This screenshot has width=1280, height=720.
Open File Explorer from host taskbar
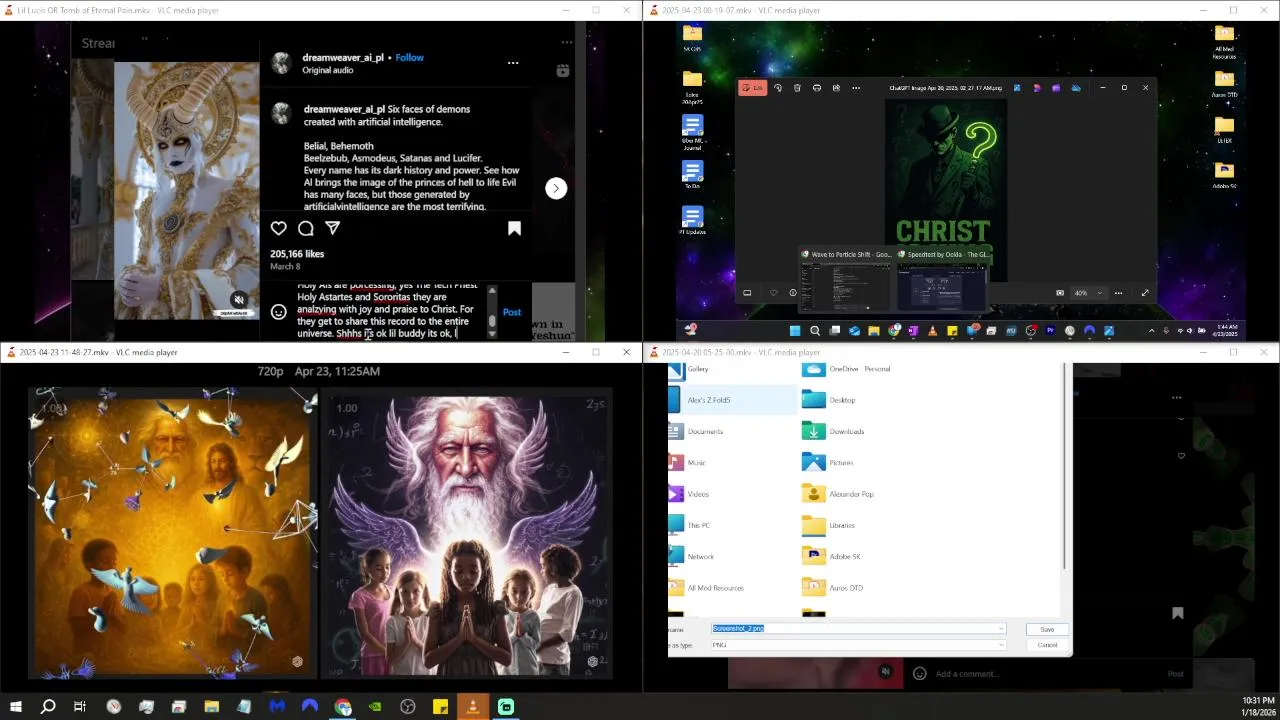[x=212, y=707]
